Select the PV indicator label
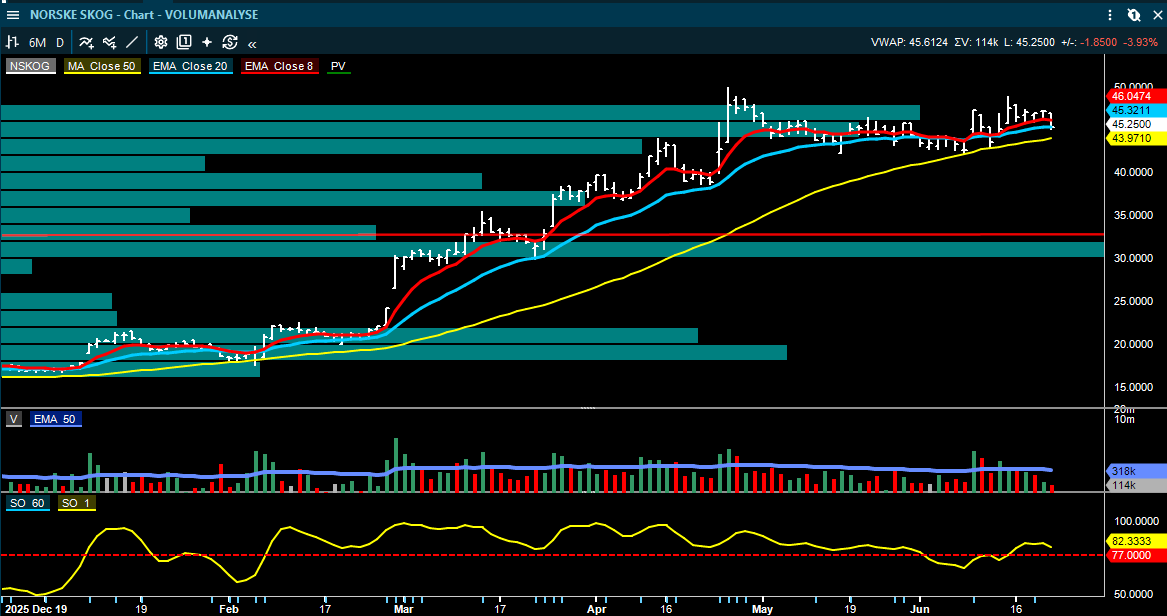 [338, 66]
